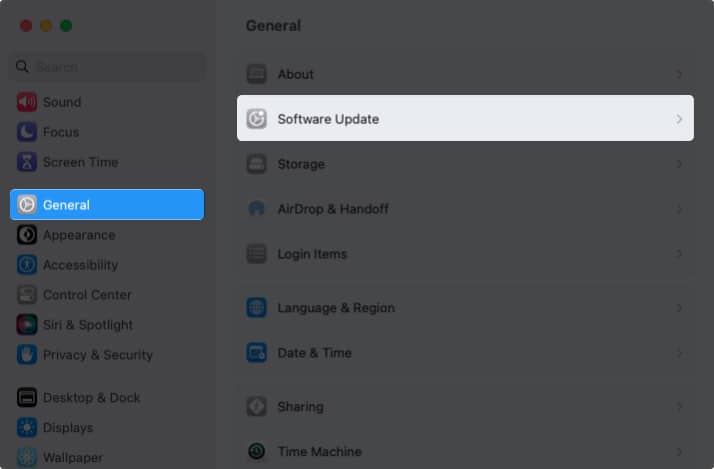The image size is (714, 469).
Task: Click the Appearance icon in sidebar
Action: click(27, 235)
